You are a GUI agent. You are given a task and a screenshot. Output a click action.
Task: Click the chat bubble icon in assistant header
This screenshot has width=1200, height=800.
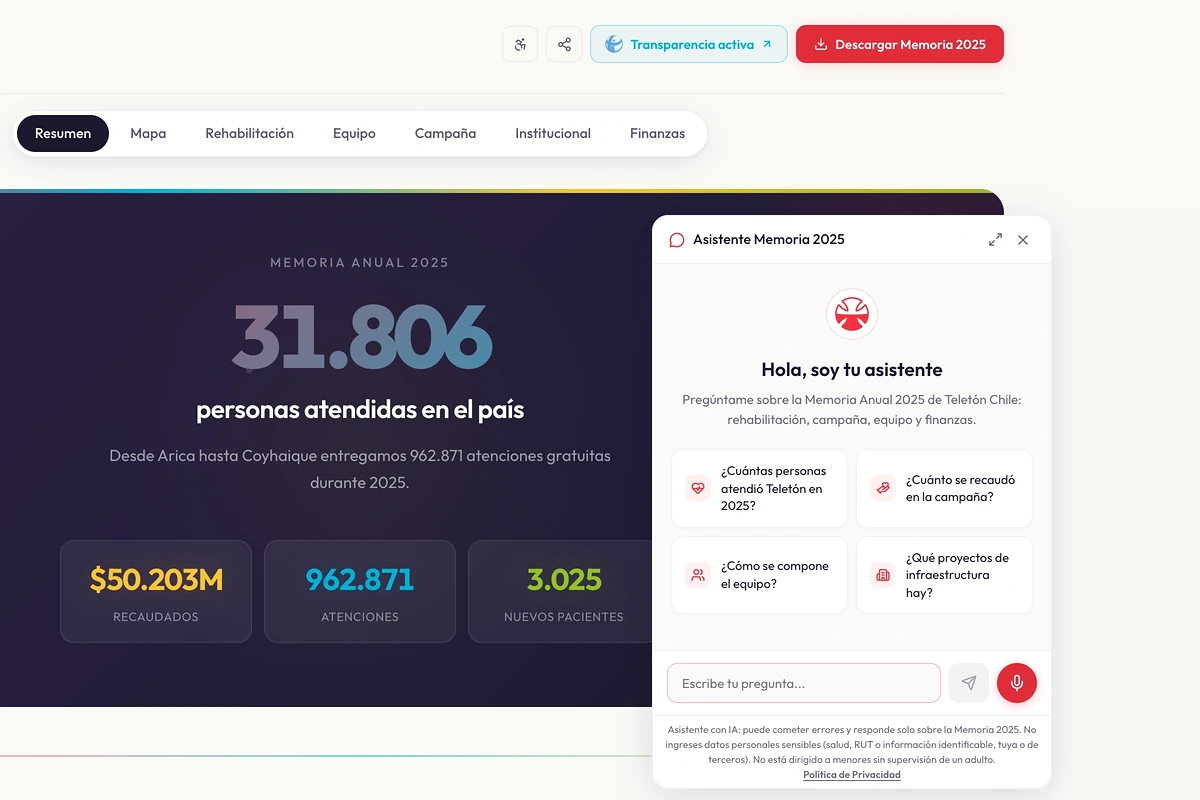tap(677, 240)
